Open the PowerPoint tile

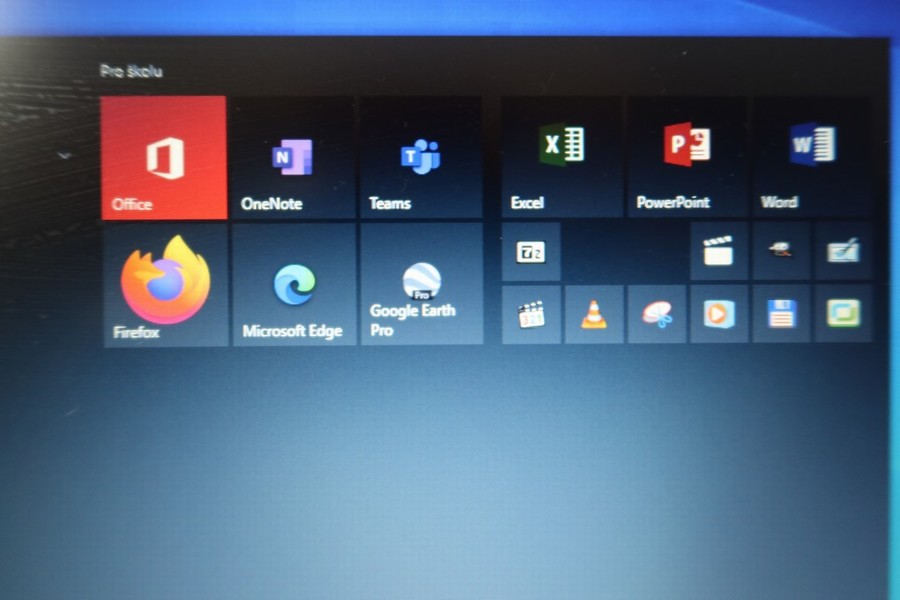click(688, 157)
